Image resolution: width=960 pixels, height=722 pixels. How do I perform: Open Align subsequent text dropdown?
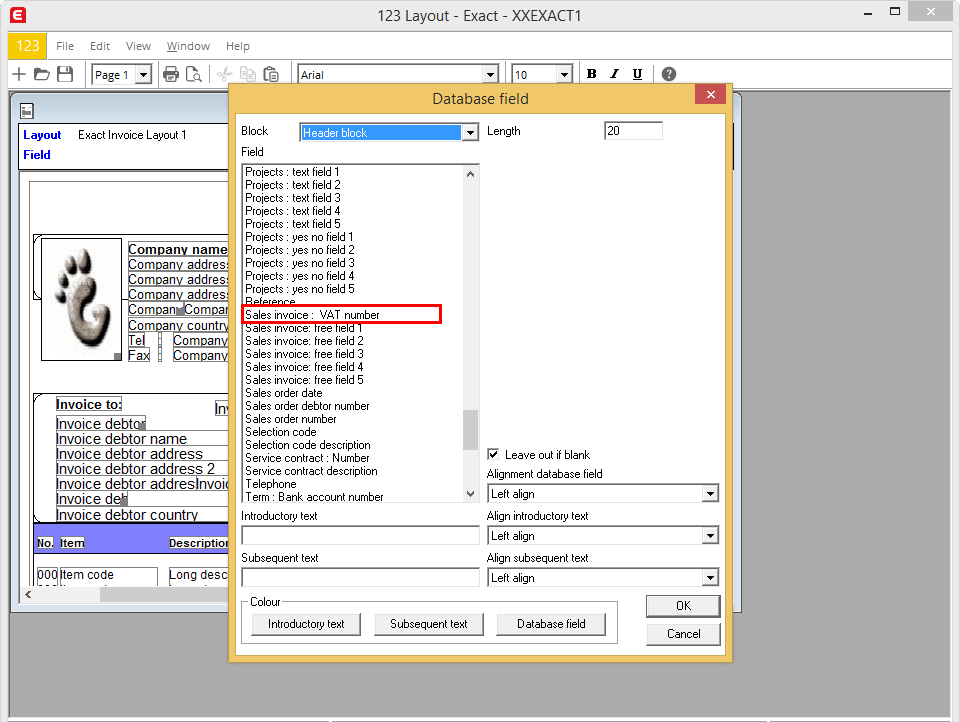[x=710, y=577]
